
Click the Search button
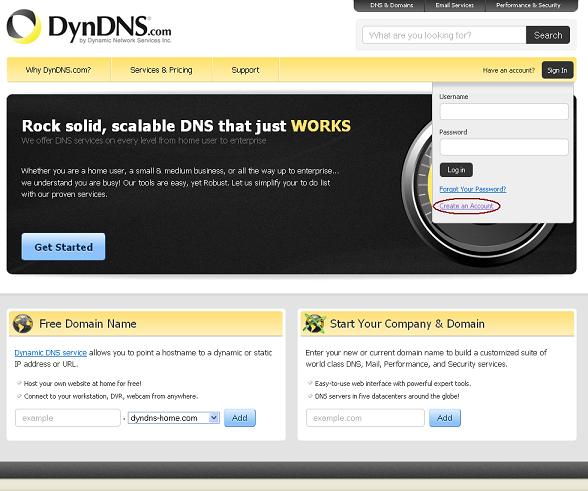548,35
